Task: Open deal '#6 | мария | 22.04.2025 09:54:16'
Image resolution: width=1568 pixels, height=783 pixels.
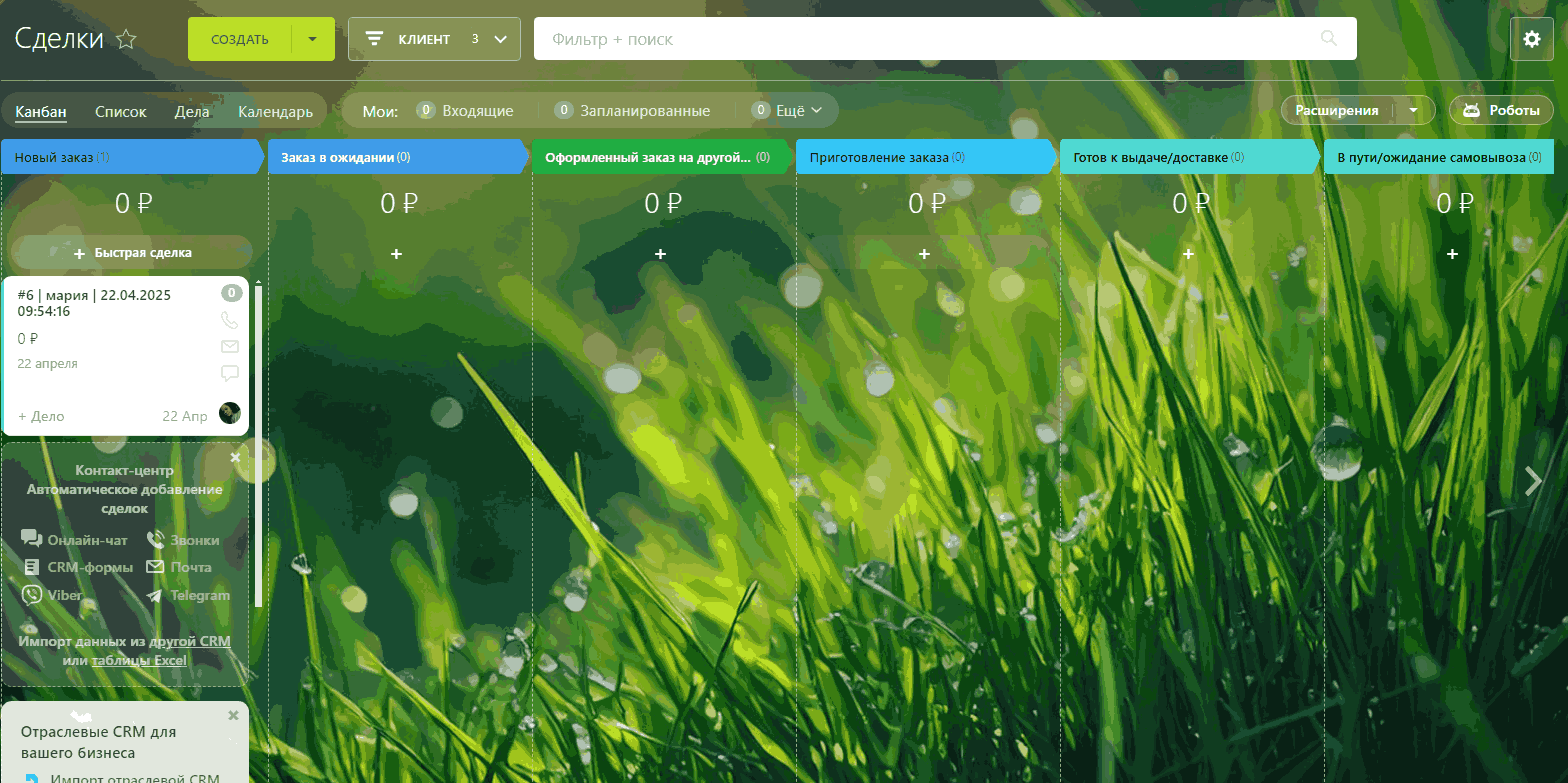Action: [95, 303]
